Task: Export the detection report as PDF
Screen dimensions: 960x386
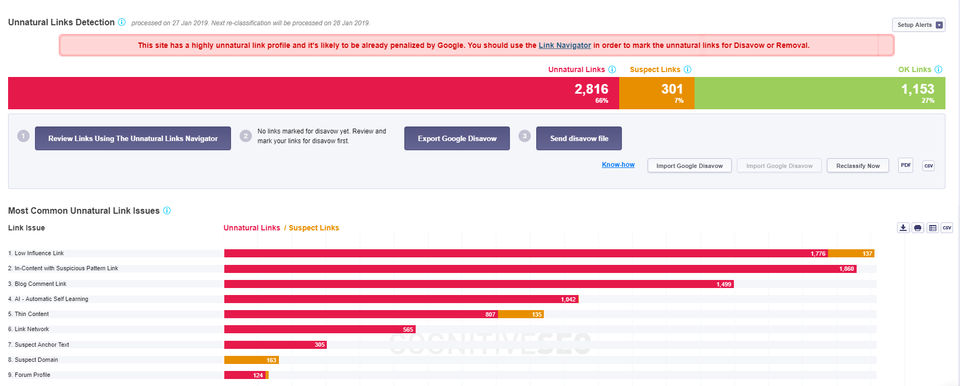Action: coord(906,165)
